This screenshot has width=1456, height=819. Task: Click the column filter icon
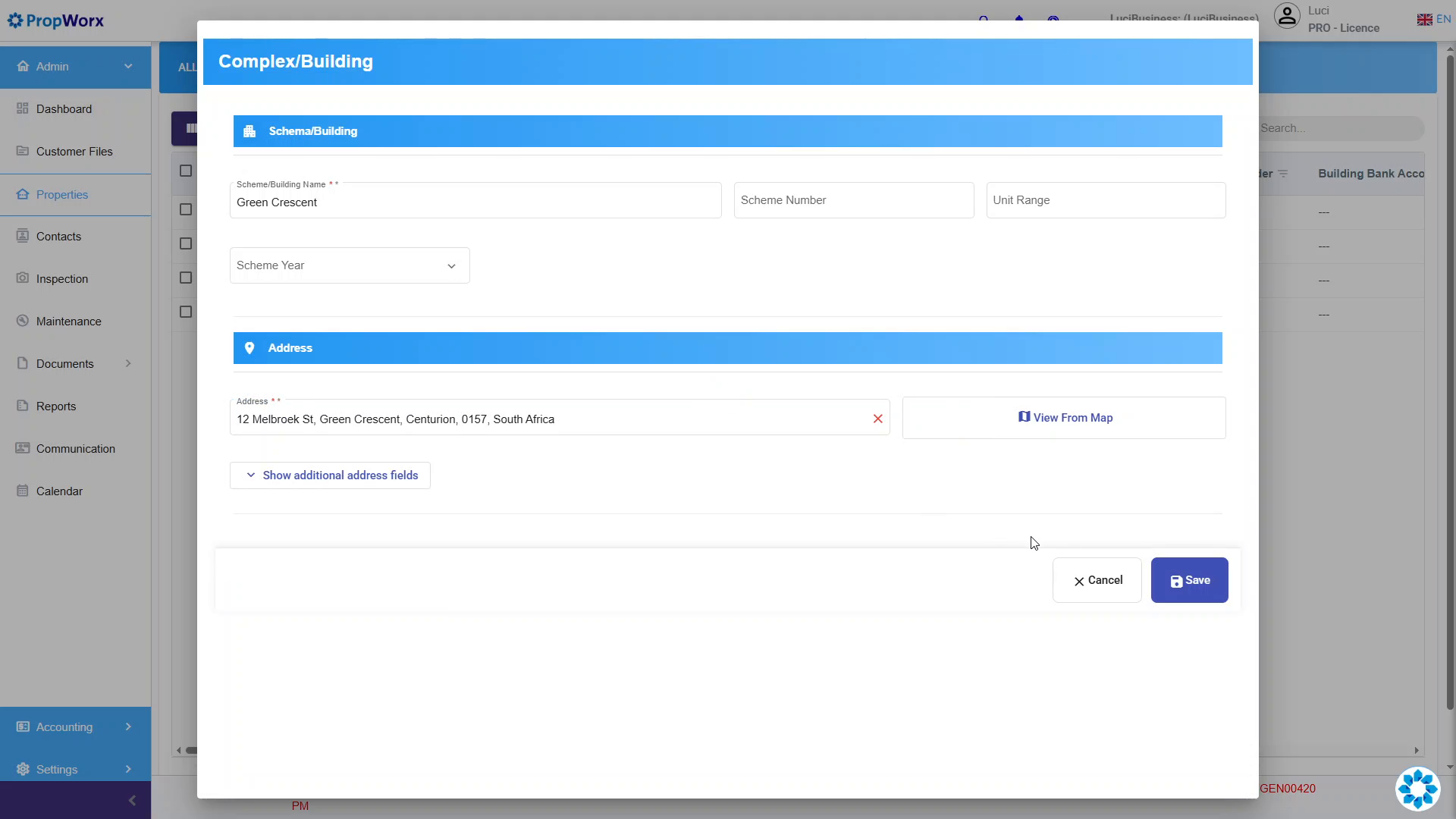coord(1282,174)
